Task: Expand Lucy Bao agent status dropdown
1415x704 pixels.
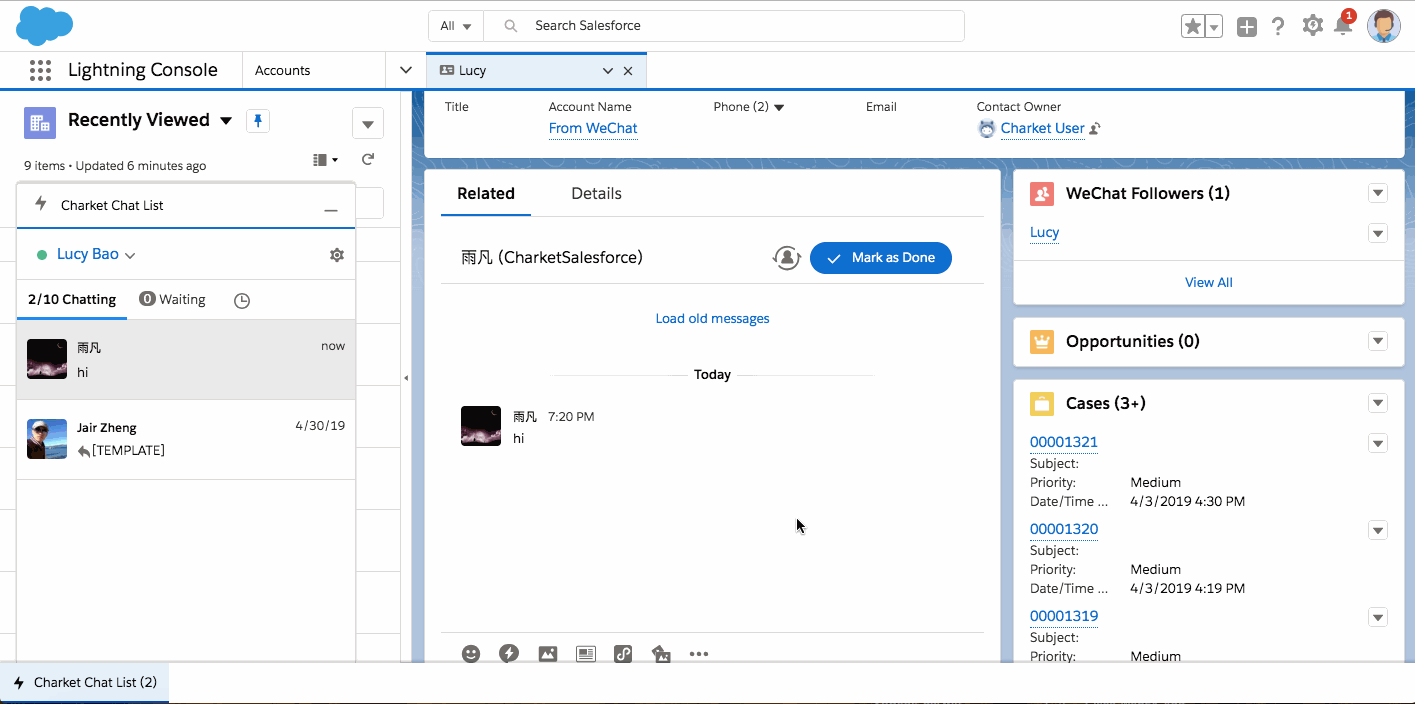Action: click(130, 255)
